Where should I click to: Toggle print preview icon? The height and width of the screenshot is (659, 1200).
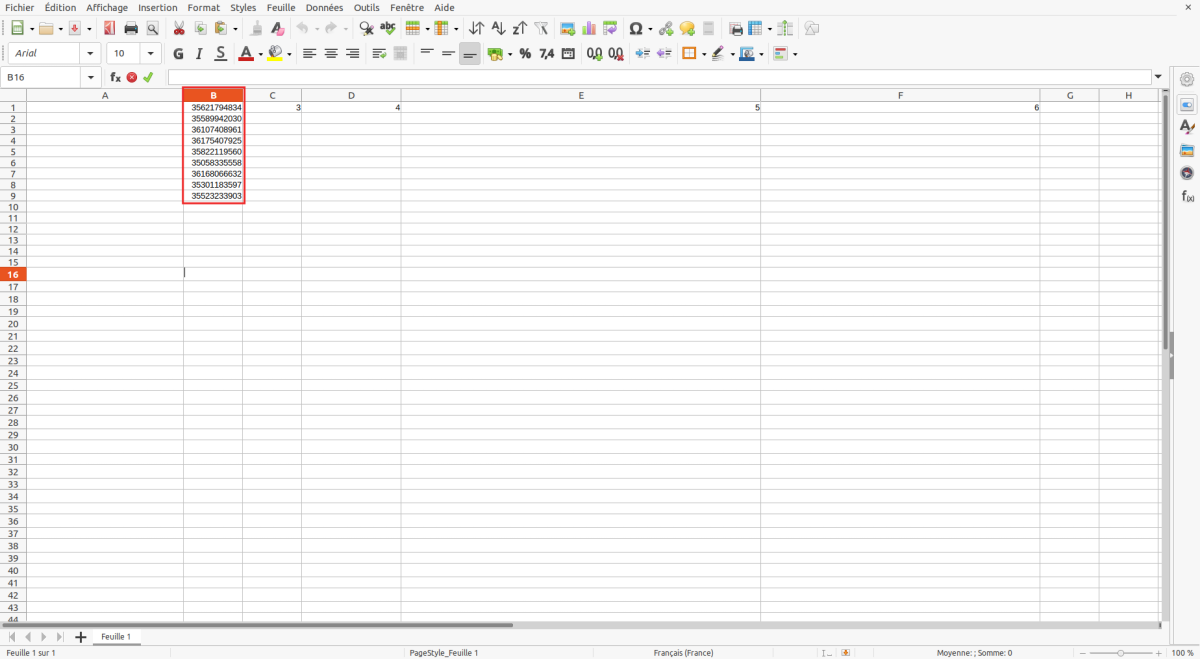153,29
